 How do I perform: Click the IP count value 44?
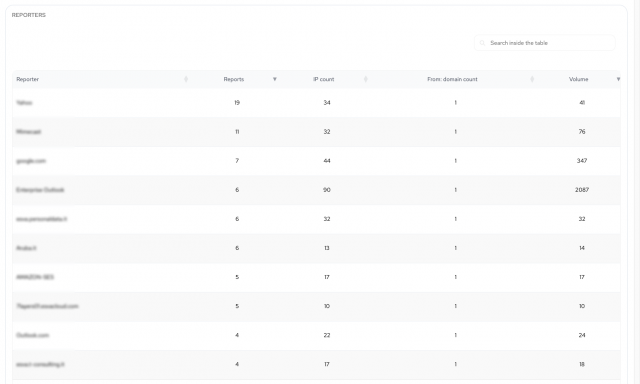327,161
